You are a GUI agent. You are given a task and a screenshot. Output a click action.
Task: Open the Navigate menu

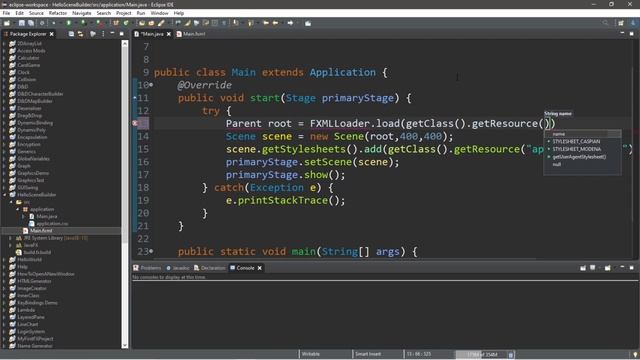point(82,13)
